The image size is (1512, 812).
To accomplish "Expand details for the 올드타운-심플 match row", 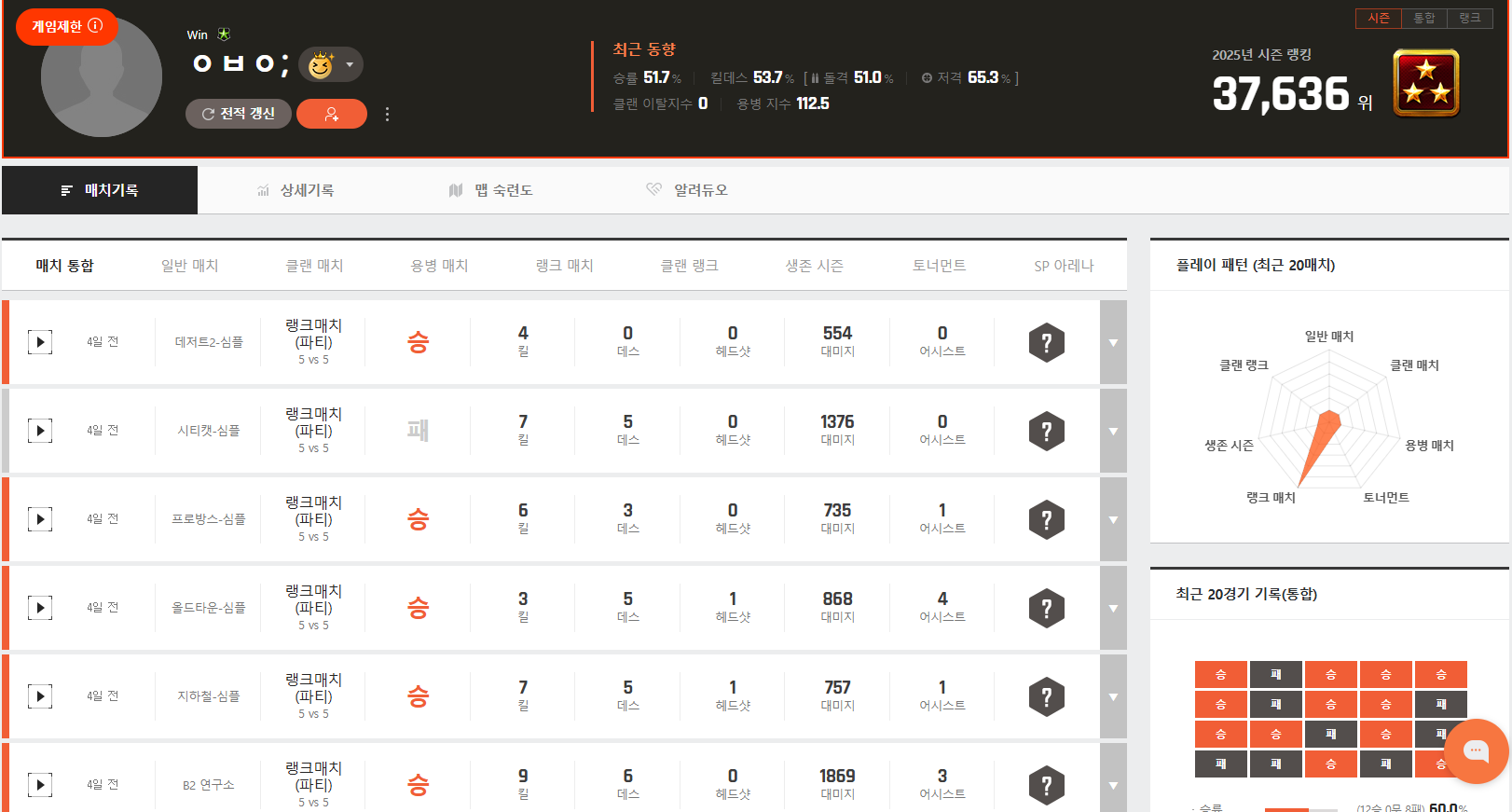I will point(1113,608).
